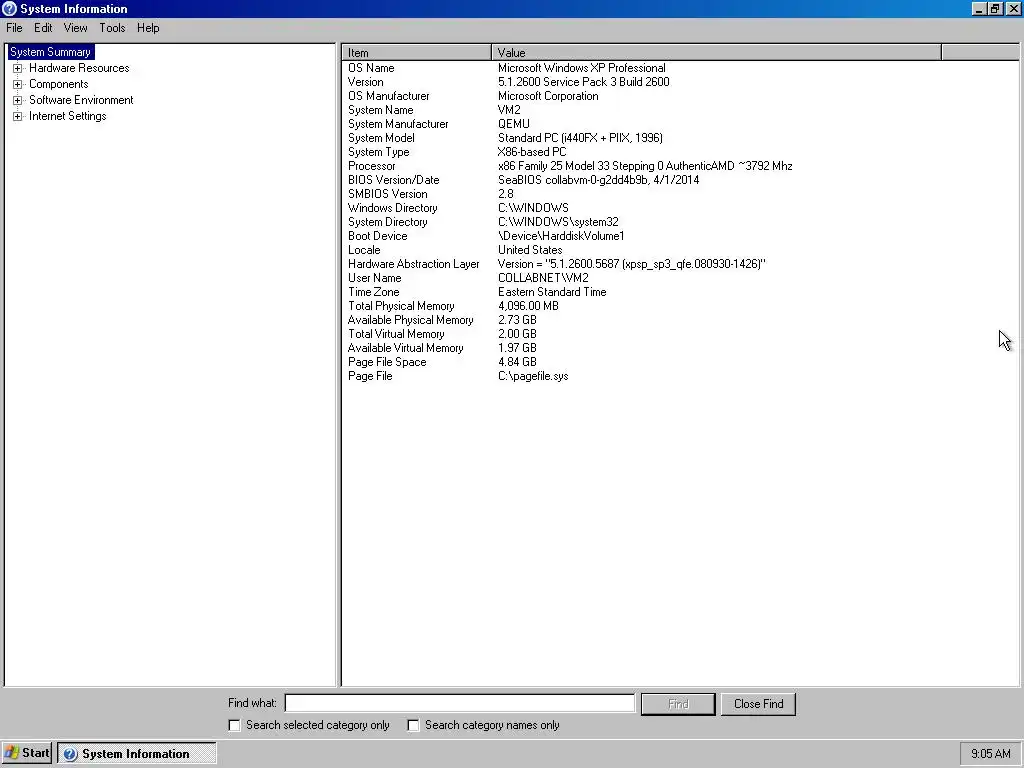Click the QEMU value
This screenshot has height=768, width=1024.
(514, 124)
